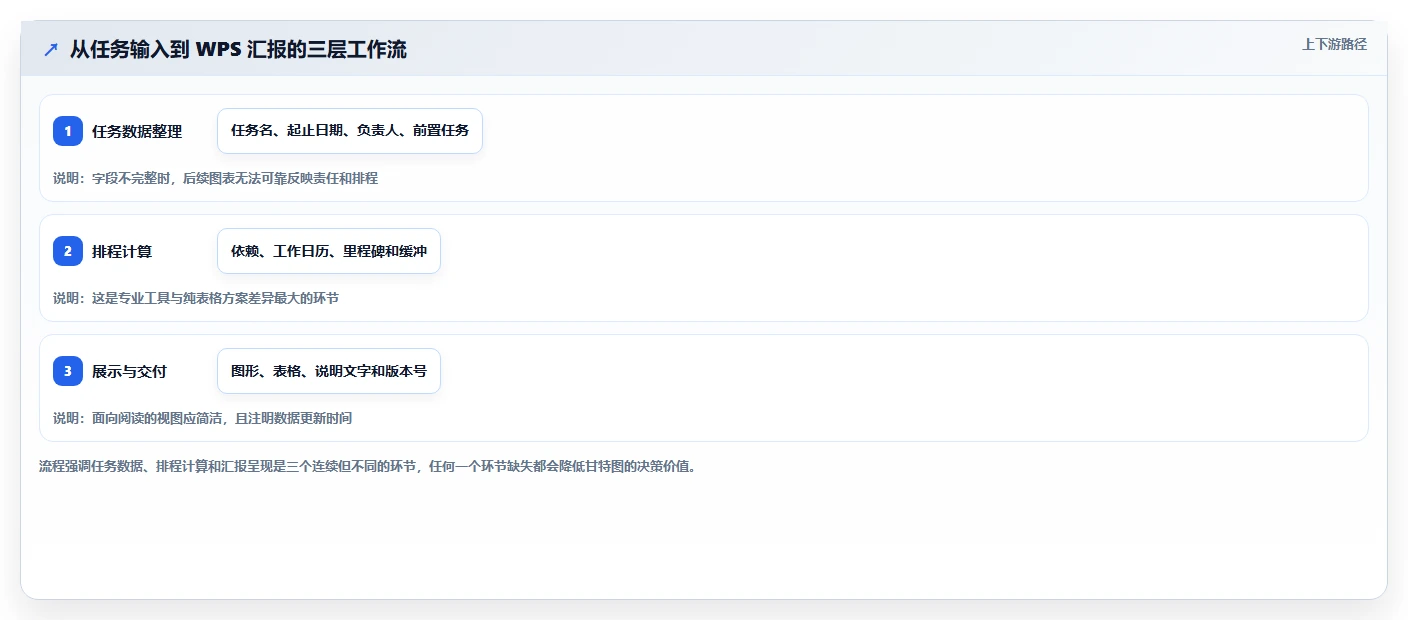Click the heading 从任务输入到 WPS 汇报的三层工作流

[x=238, y=49]
